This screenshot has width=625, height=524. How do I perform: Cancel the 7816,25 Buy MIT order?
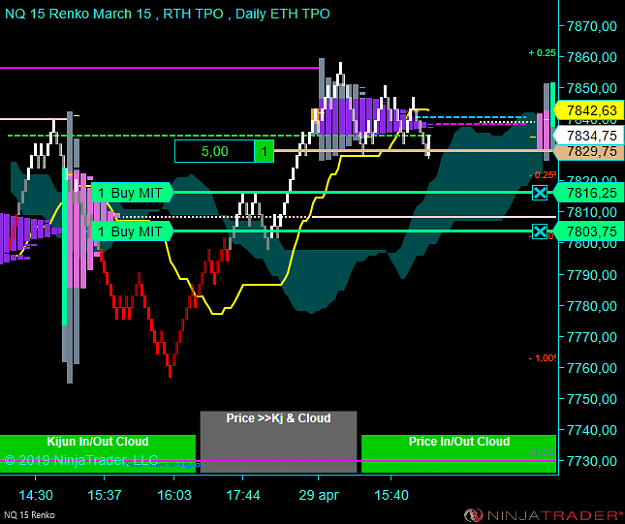tap(540, 193)
